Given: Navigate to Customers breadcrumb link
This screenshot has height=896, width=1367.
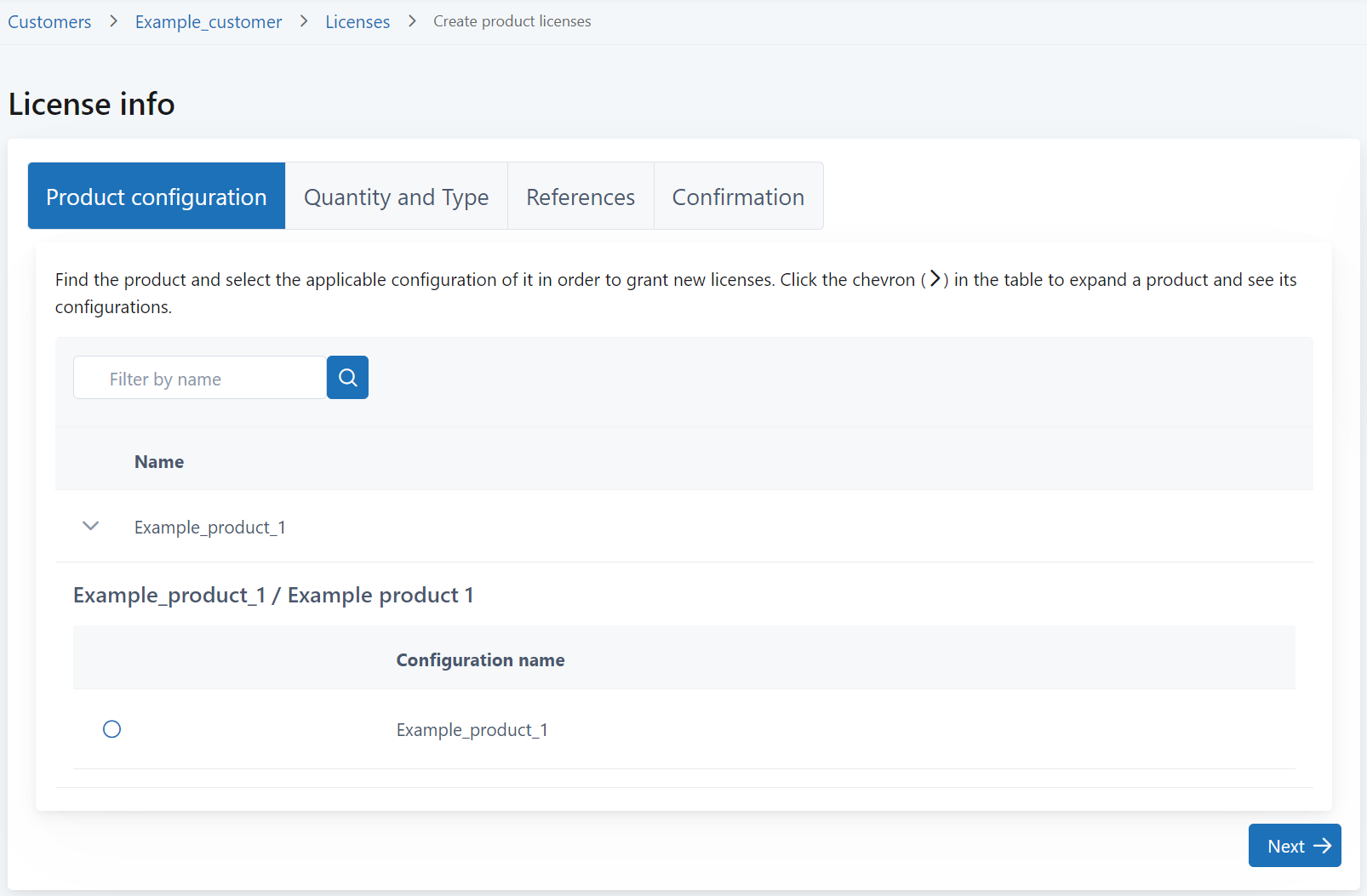Looking at the screenshot, I should [49, 22].
